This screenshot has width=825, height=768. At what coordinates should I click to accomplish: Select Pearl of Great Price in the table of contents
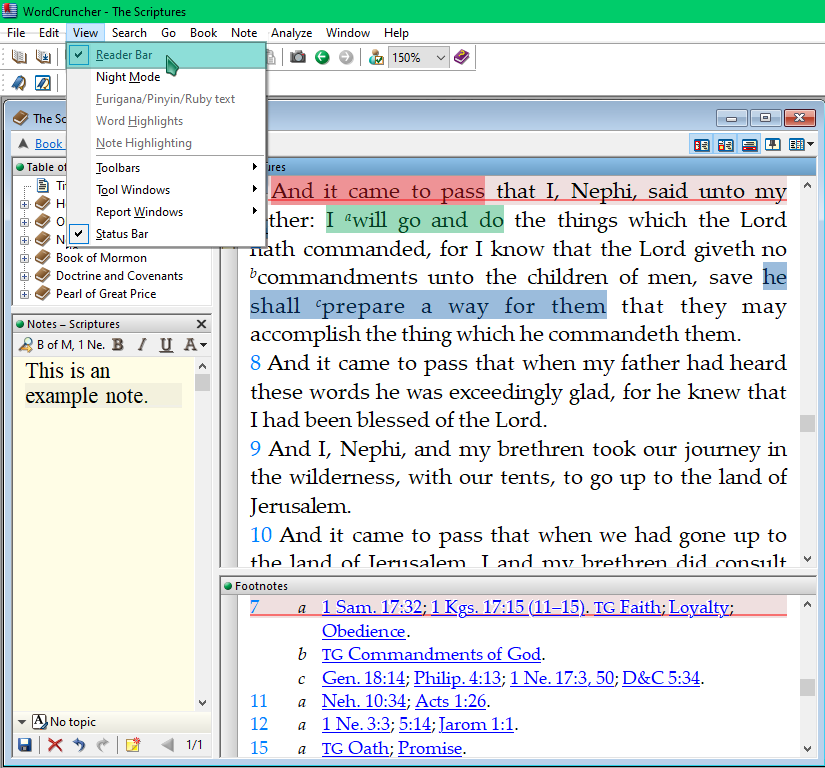click(106, 294)
